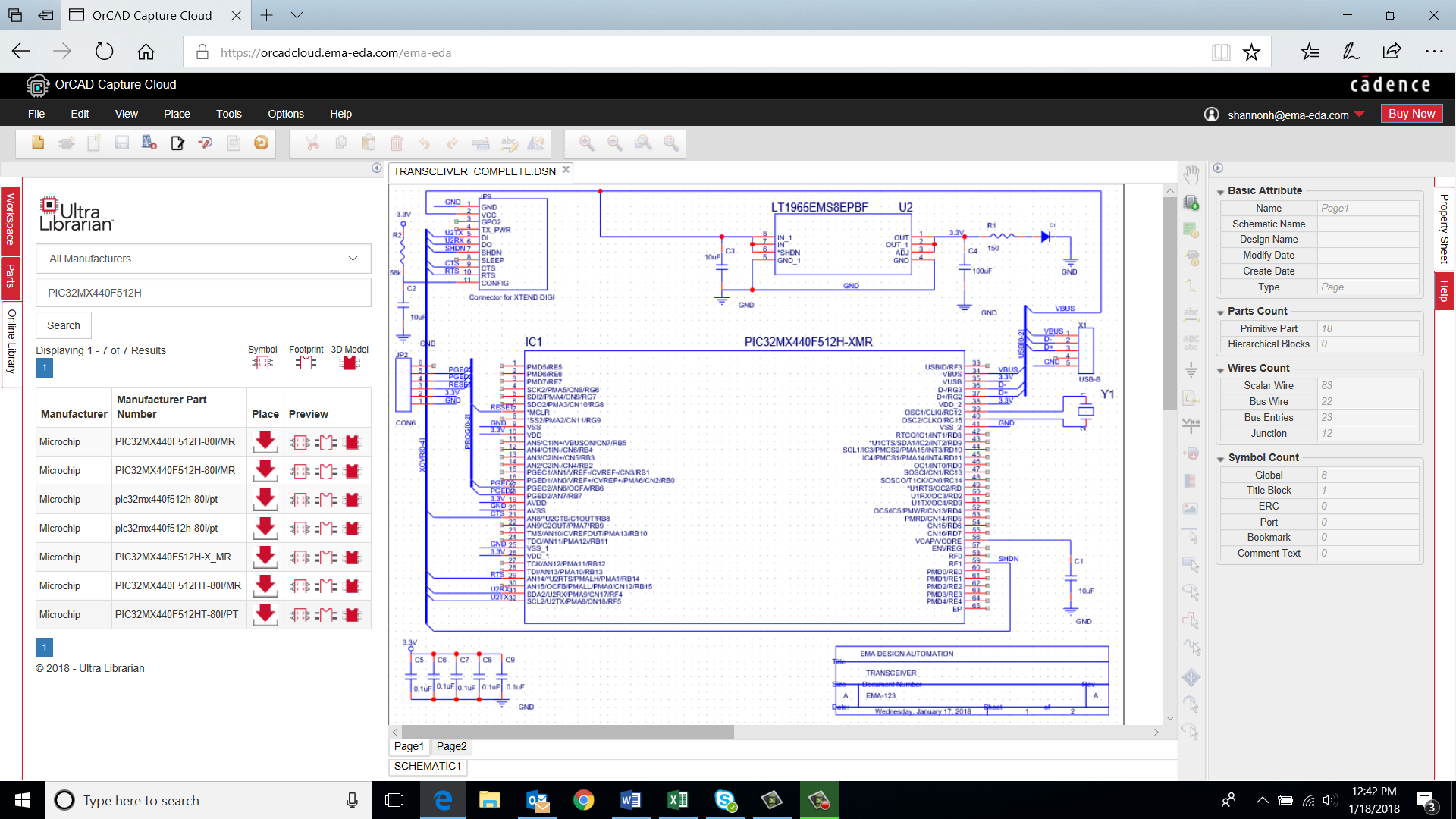The height and width of the screenshot is (819, 1456).
Task: Click the Place download icon for PIC32MX440F512H-80I/MR
Action: [x=265, y=441]
